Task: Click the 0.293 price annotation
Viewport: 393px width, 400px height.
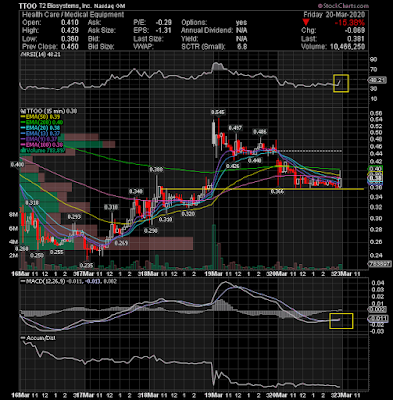Action: pyautogui.click(x=74, y=217)
